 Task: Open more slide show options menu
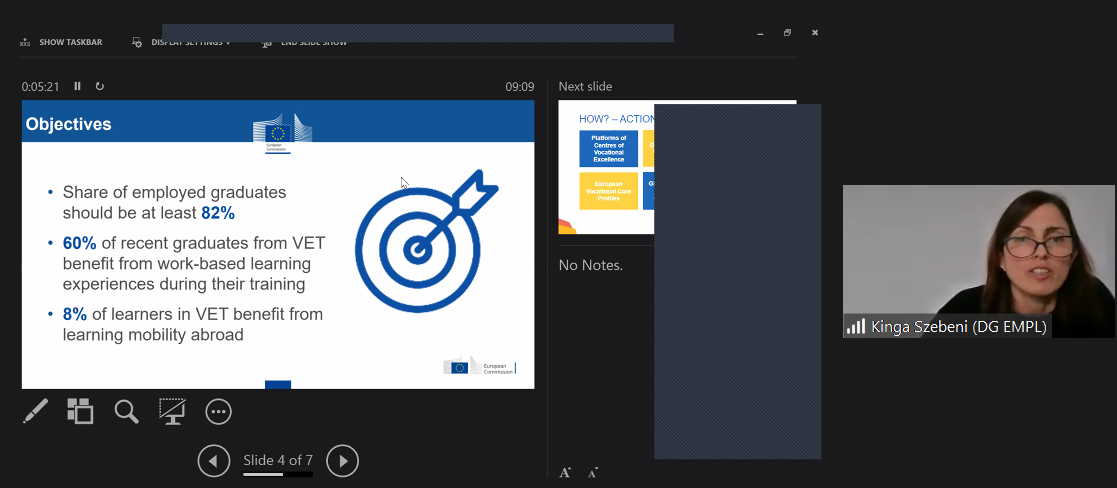pyautogui.click(x=218, y=411)
